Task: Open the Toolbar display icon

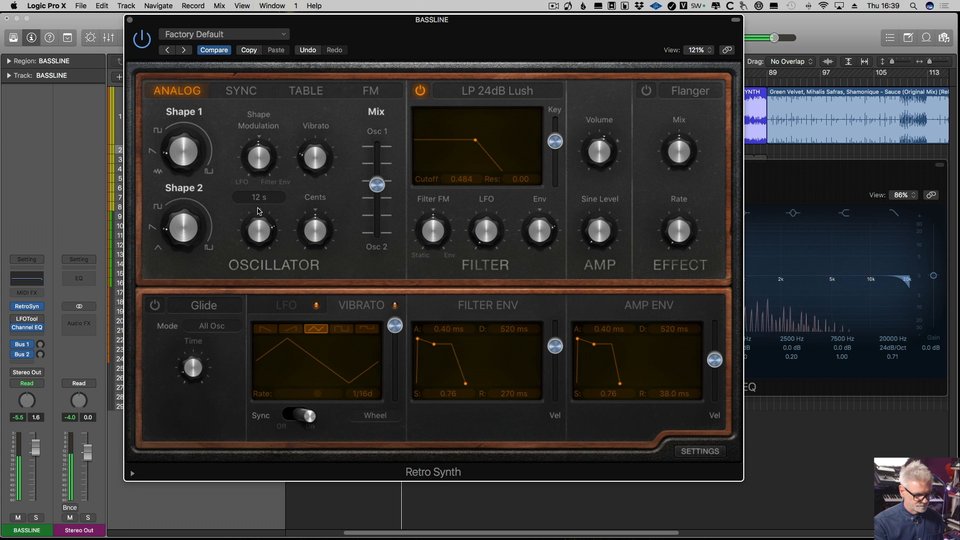Action: tap(67, 38)
